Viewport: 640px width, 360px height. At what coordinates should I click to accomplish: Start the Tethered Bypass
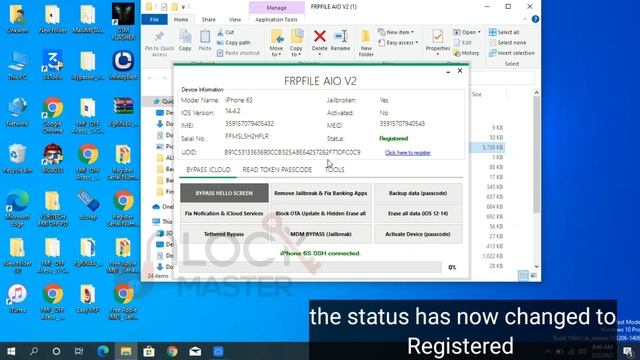224,234
